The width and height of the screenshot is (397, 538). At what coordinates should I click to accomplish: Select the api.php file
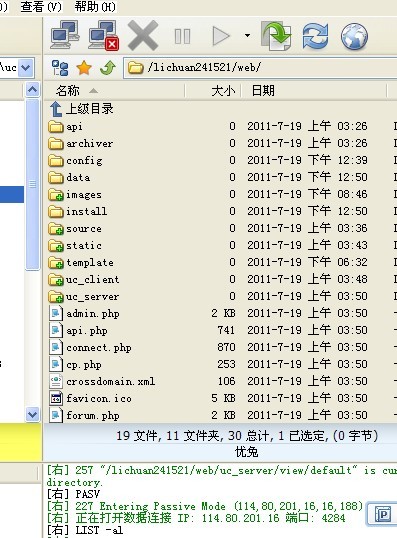pos(78,331)
